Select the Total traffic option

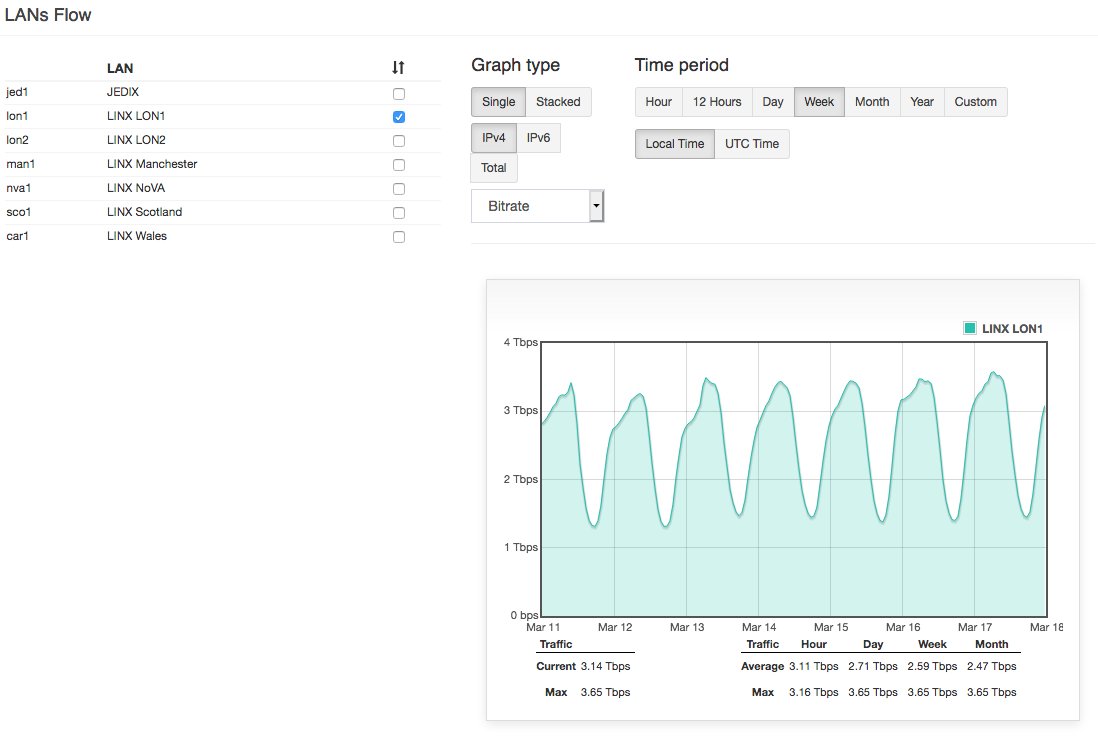[493, 167]
